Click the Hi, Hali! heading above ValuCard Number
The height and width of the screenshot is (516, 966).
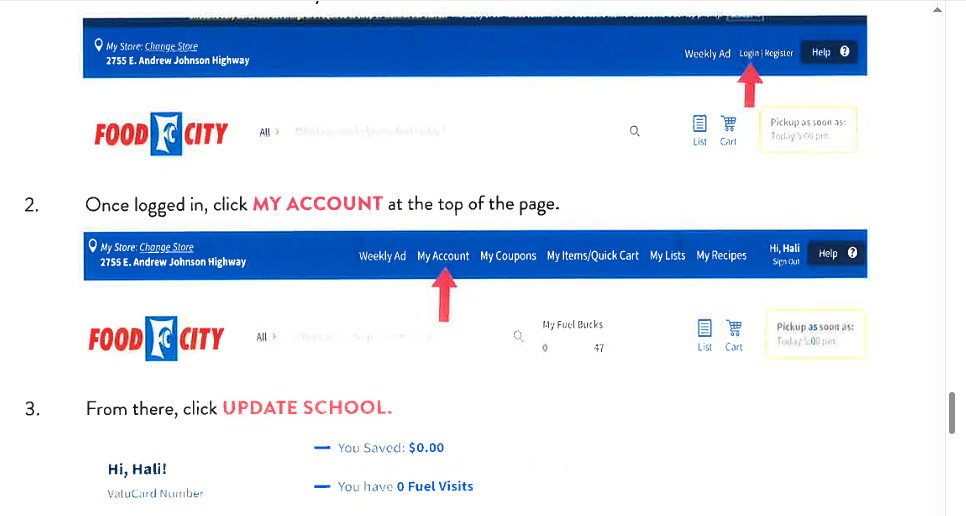click(x=137, y=469)
